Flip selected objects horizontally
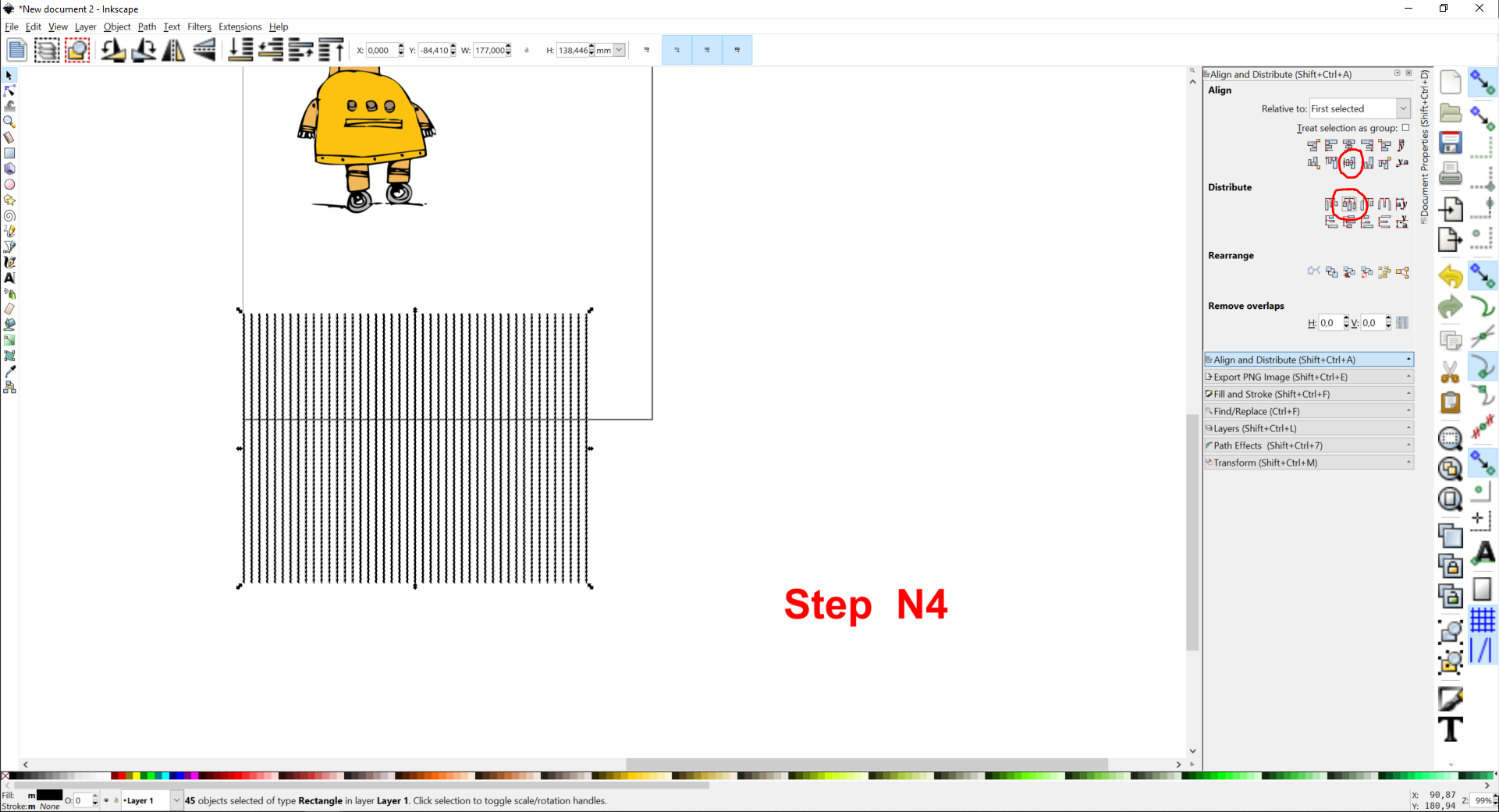Screen dimensions: 1499x812 point(172,50)
